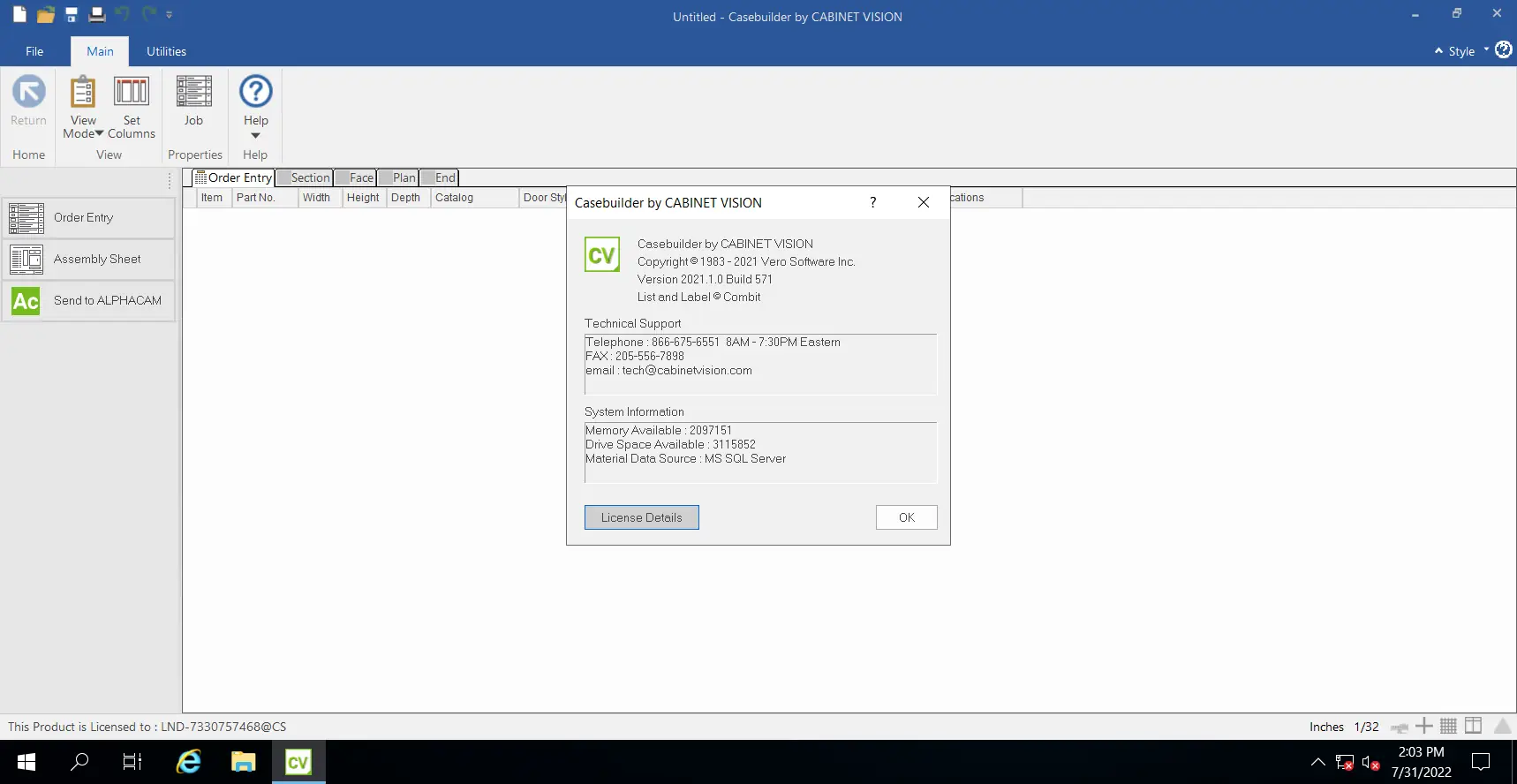The width and height of the screenshot is (1517, 784).
Task: Click the Cabinet Vision taskbar icon
Action: point(298,762)
